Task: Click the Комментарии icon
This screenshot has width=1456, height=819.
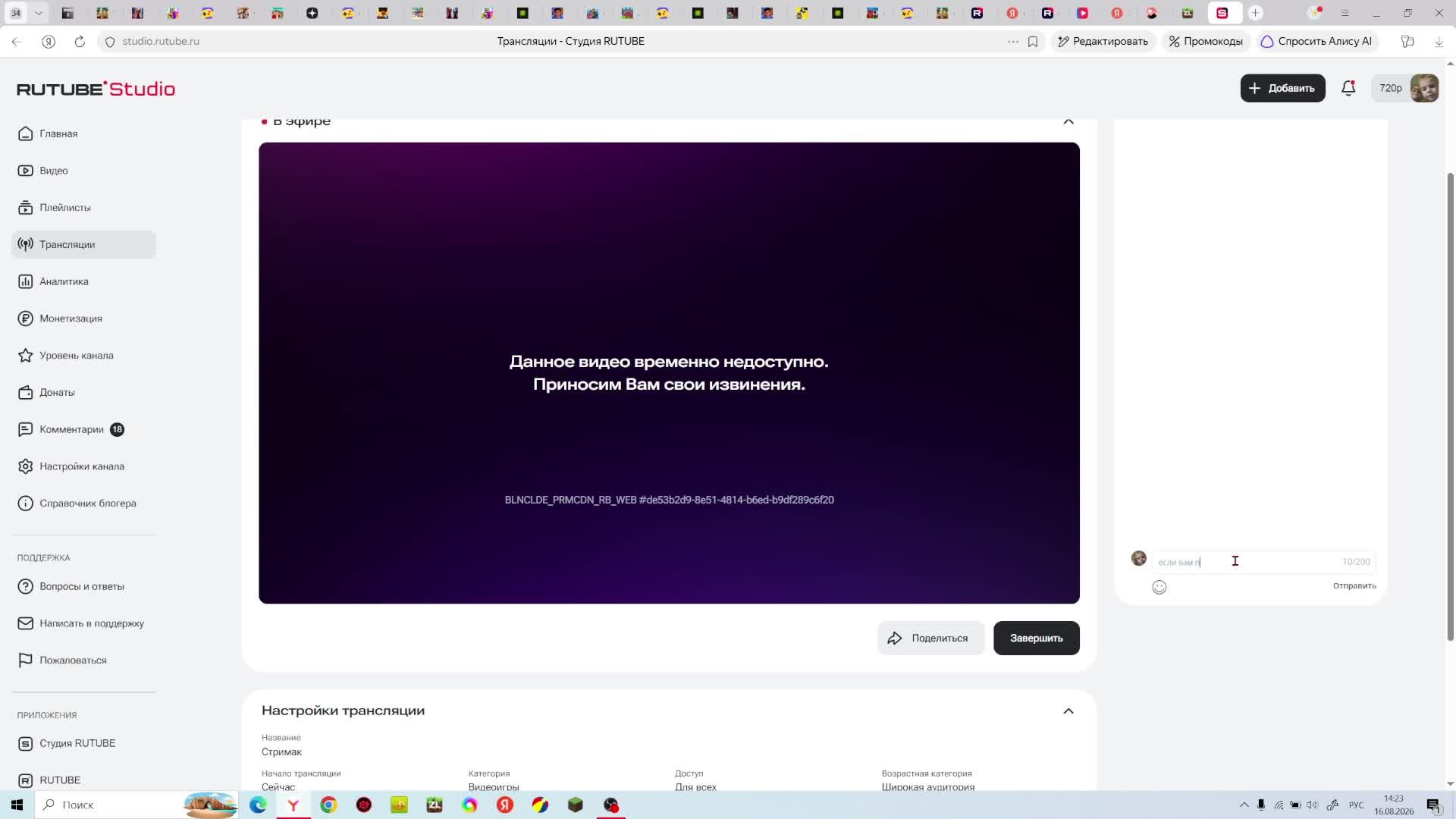Action: pyautogui.click(x=25, y=429)
